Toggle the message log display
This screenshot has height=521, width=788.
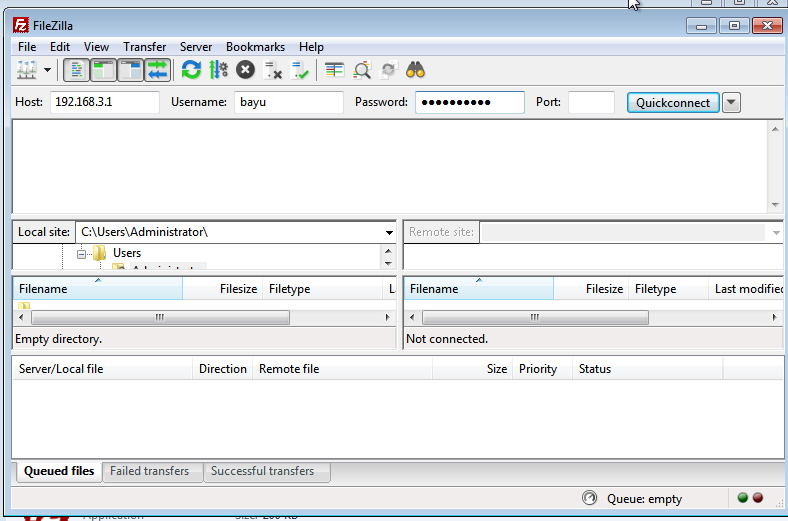pos(76,70)
